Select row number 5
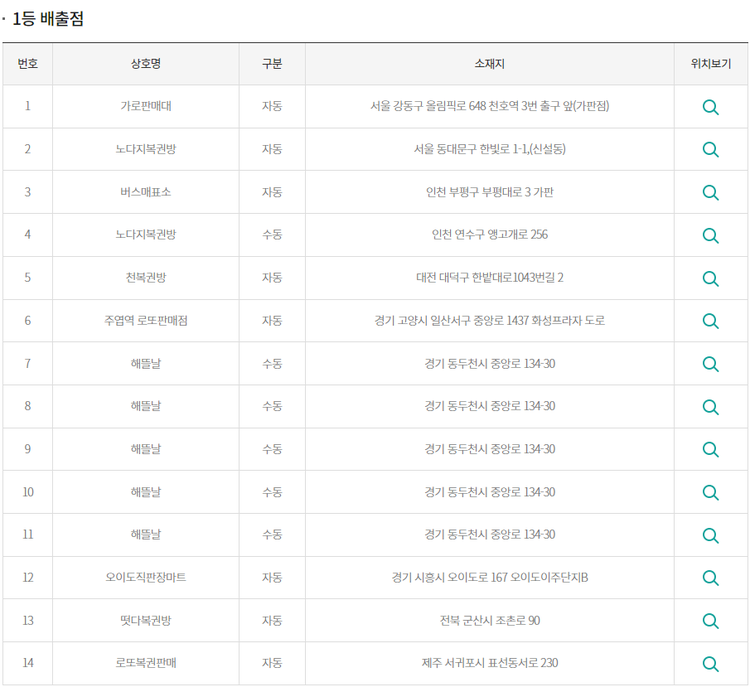The width and height of the screenshot is (750, 687). click(28, 277)
